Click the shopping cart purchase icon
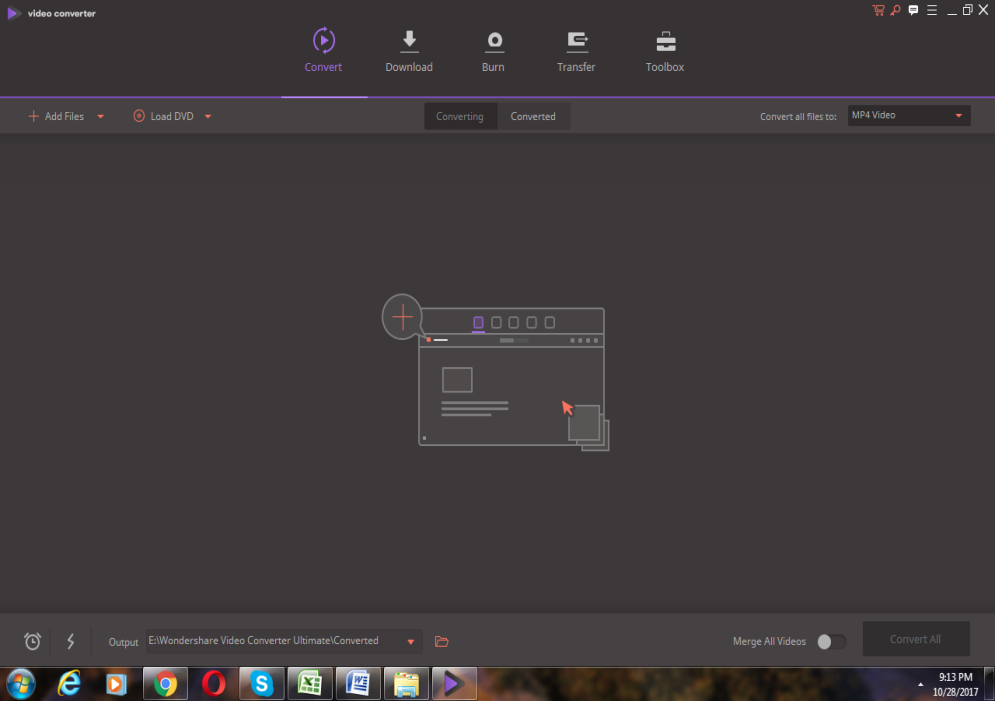Viewport: 995px width, 701px height. [878, 10]
